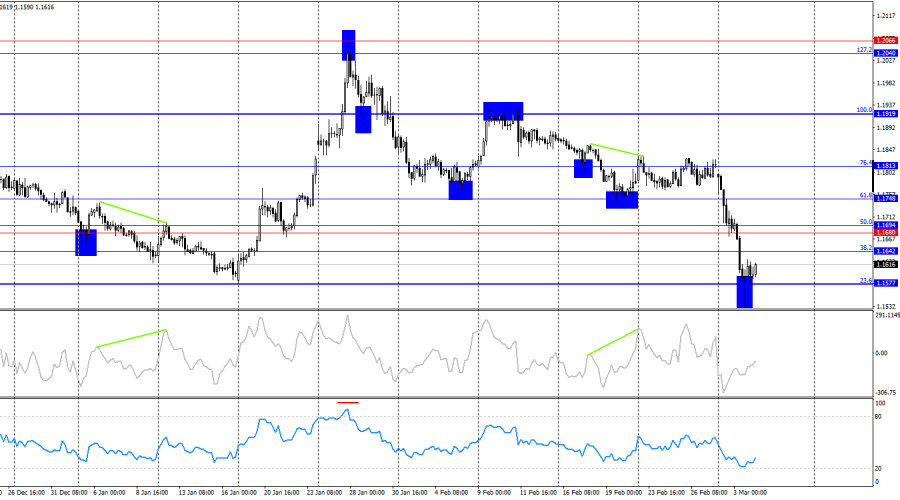Click the blue 1.2040 price label

pyautogui.click(x=886, y=53)
